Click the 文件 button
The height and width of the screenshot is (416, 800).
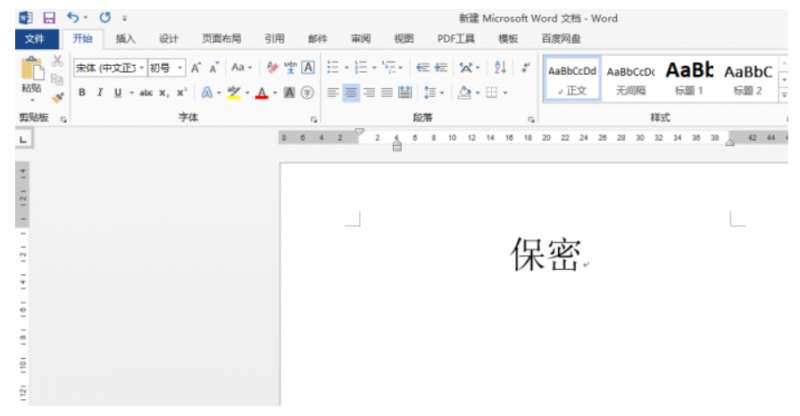tap(34, 39)
